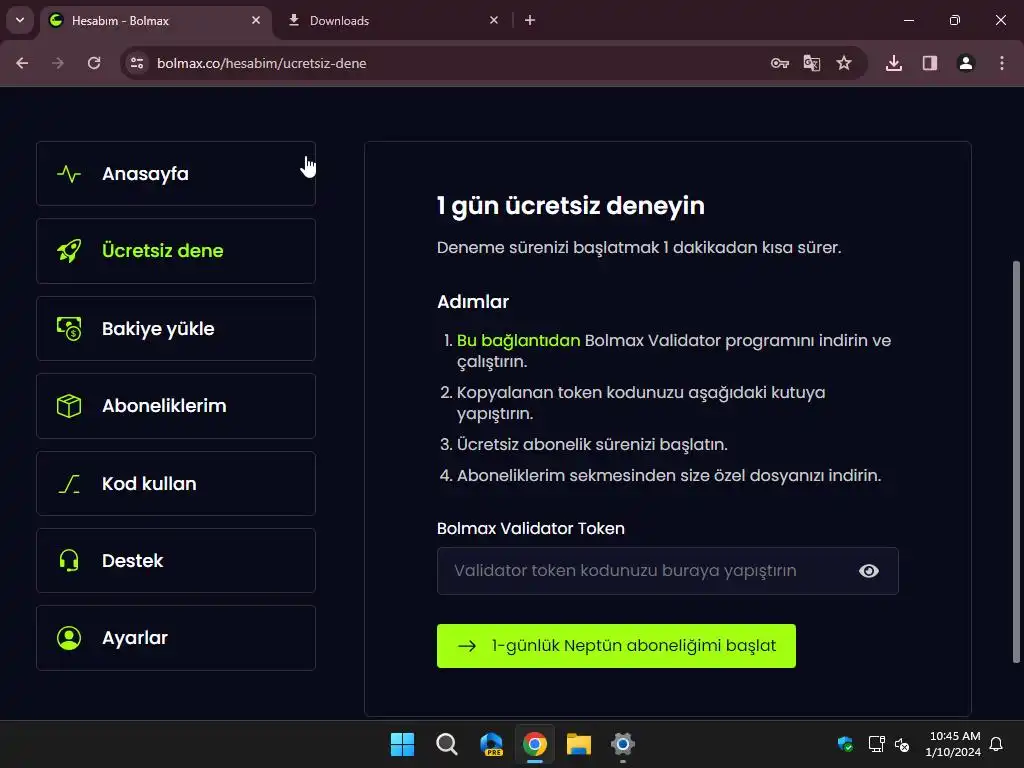The height and width of the screenshot is (768, 1024).
Task: Click translate page icon
Action: click(812, 63)
